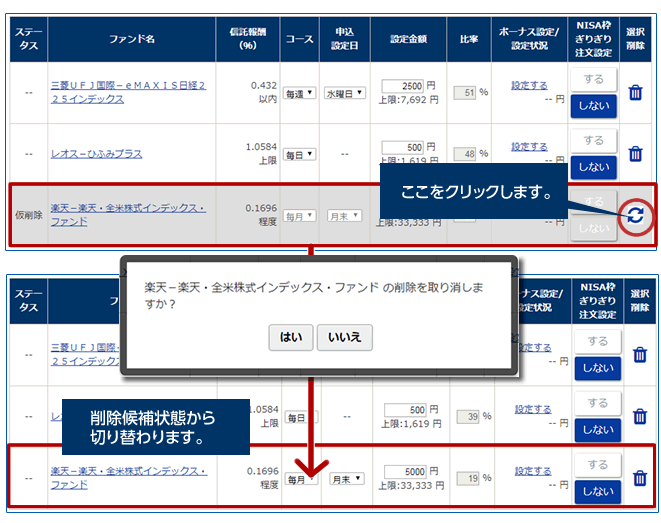The height and width of the screenshot is (523, 661).
Task: Click the 仮削除 status text
Action: click(29, 215)
